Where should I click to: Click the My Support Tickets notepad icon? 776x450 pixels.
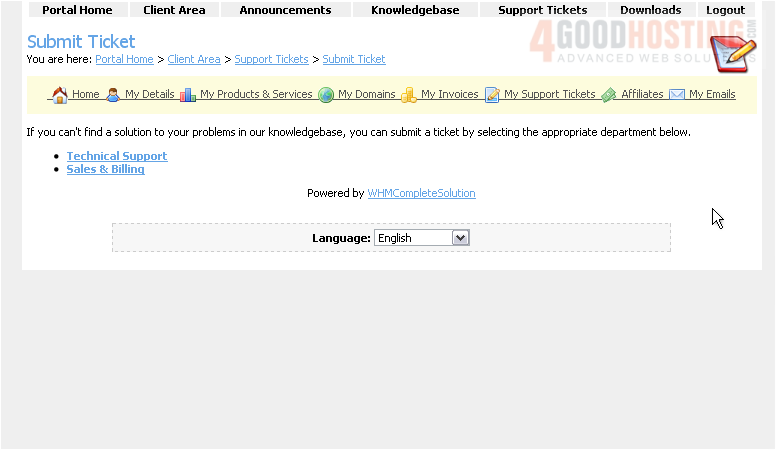492,95
